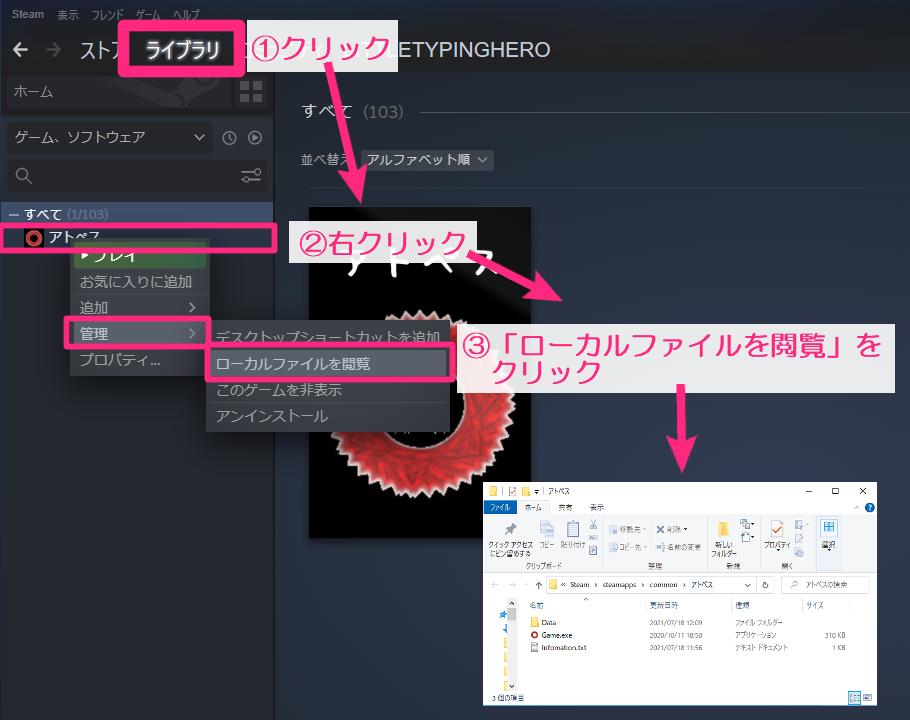The width and height of the screenshot is (910, 720).
Task: Click the アトペス game icon in the library list
Action: 34,238
